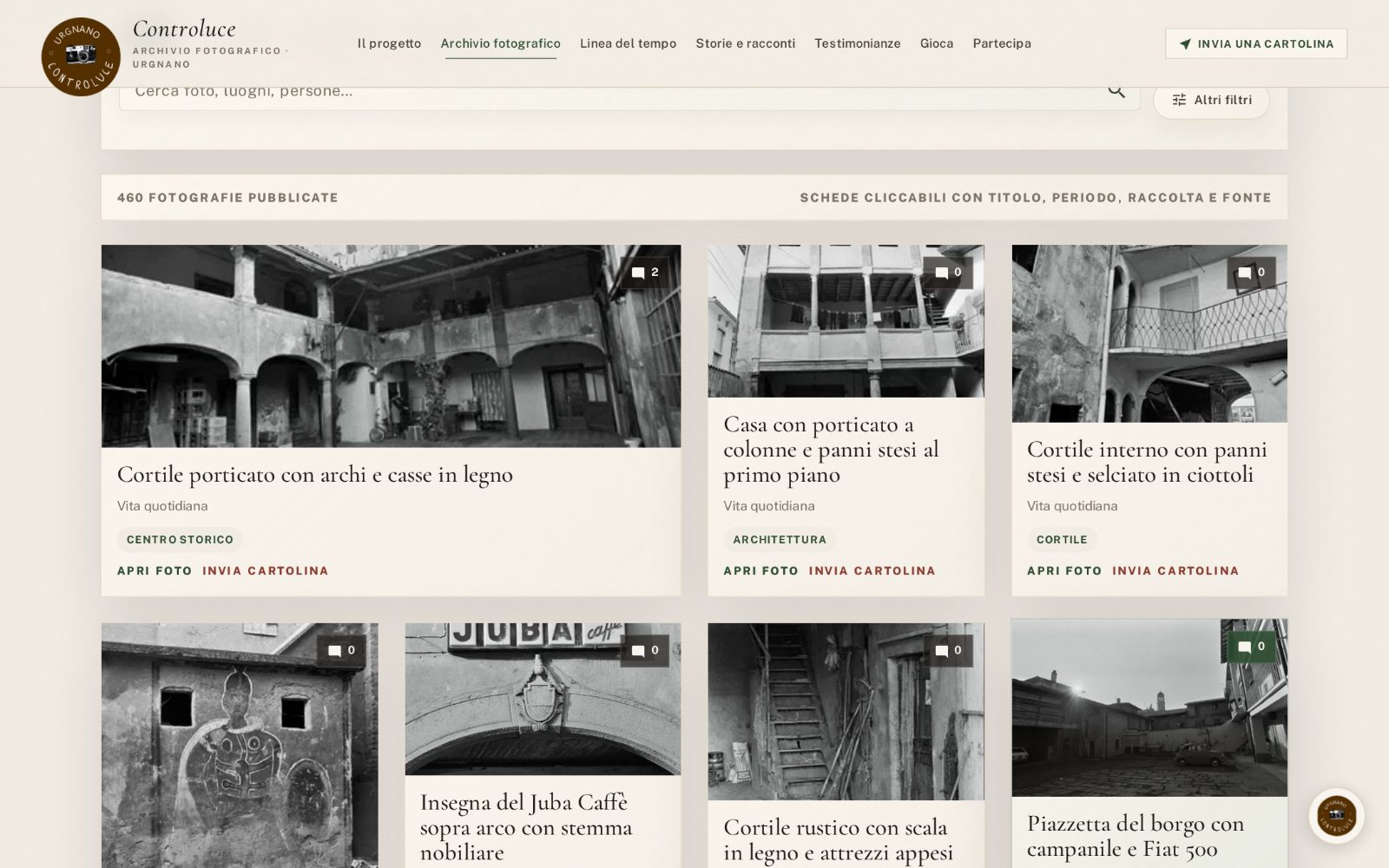Screen dimensions: 1389x868
Task: Click Vita quotidiana under Cortile interno card
Action: click(1072, 506)
